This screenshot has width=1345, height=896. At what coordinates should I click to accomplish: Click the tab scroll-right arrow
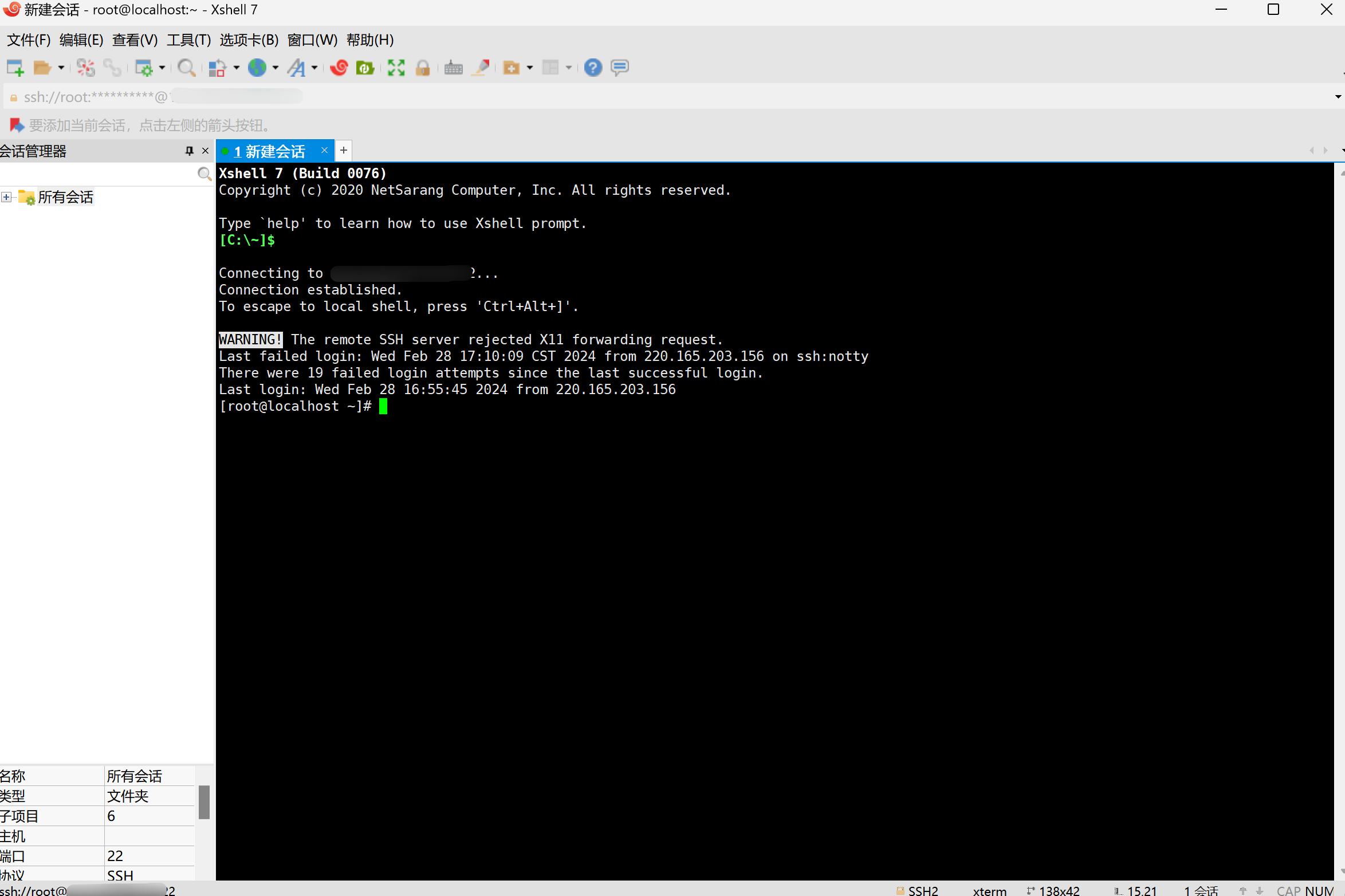coord(1326,151)
